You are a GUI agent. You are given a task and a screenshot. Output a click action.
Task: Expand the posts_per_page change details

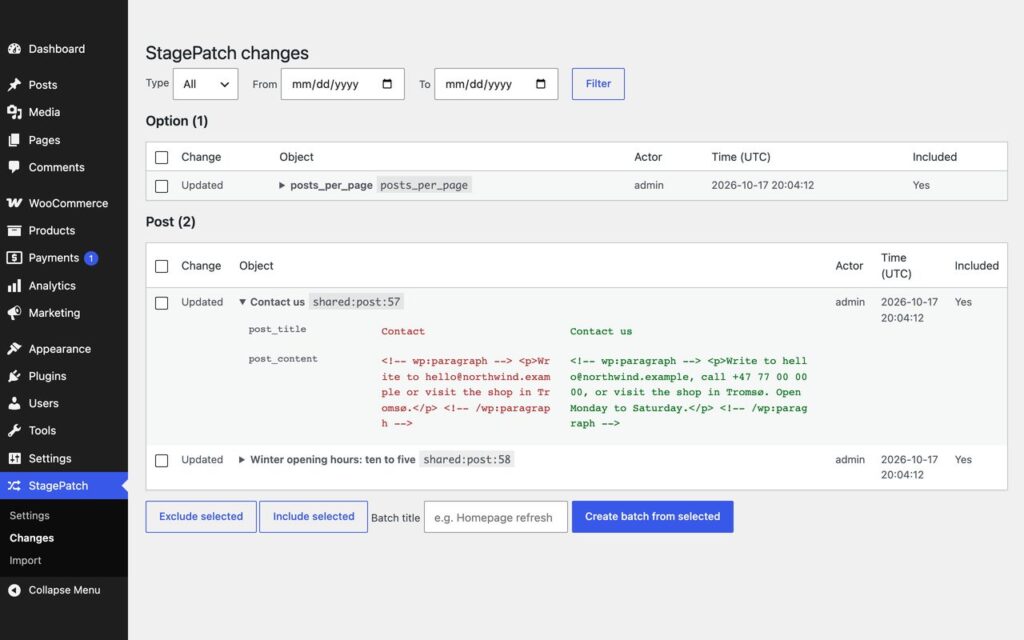click(282, 185)
